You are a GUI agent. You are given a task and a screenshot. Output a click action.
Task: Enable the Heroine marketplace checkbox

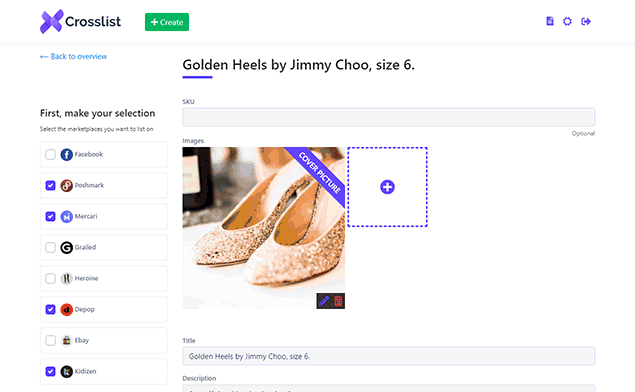[x=50, y=278]
